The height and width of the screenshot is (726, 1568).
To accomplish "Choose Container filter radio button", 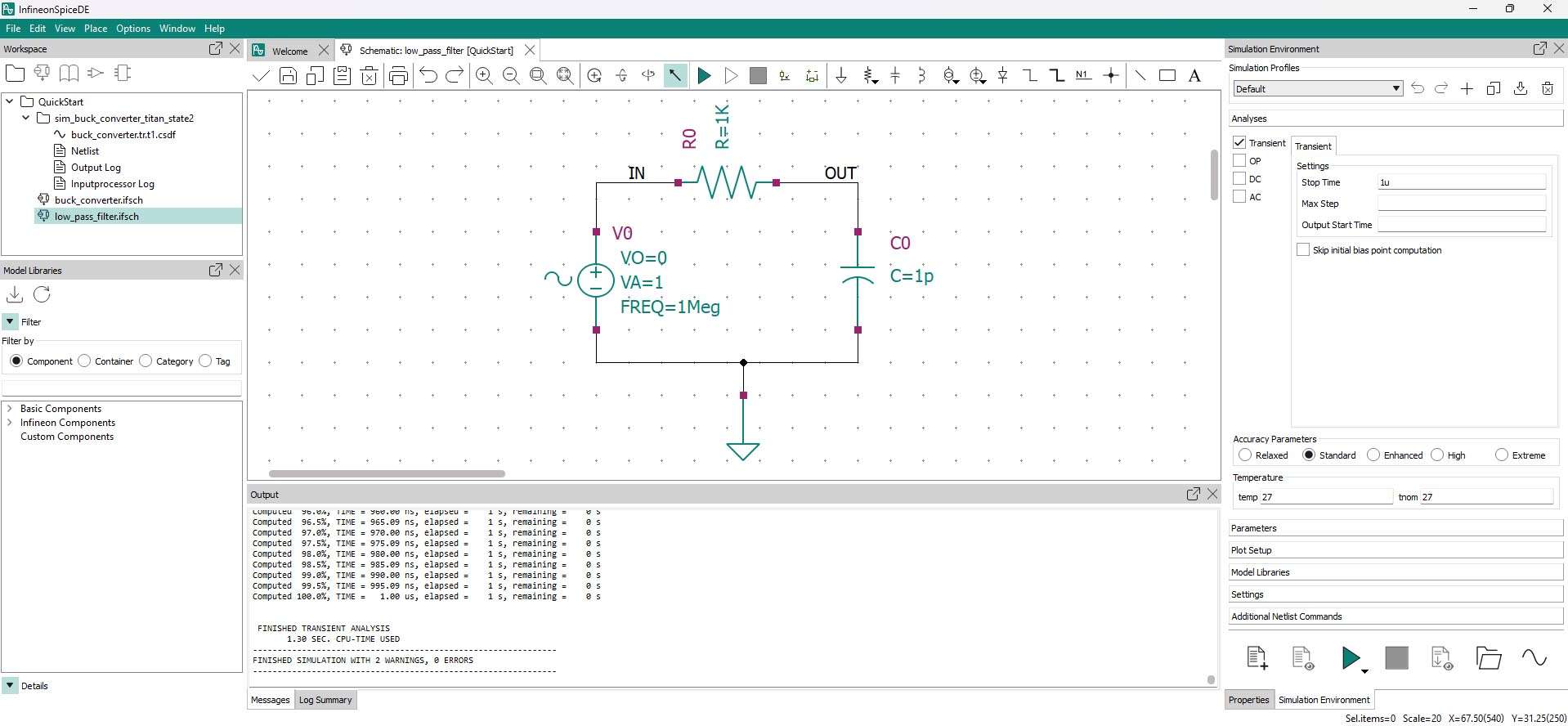I will [x=84, y=361].
